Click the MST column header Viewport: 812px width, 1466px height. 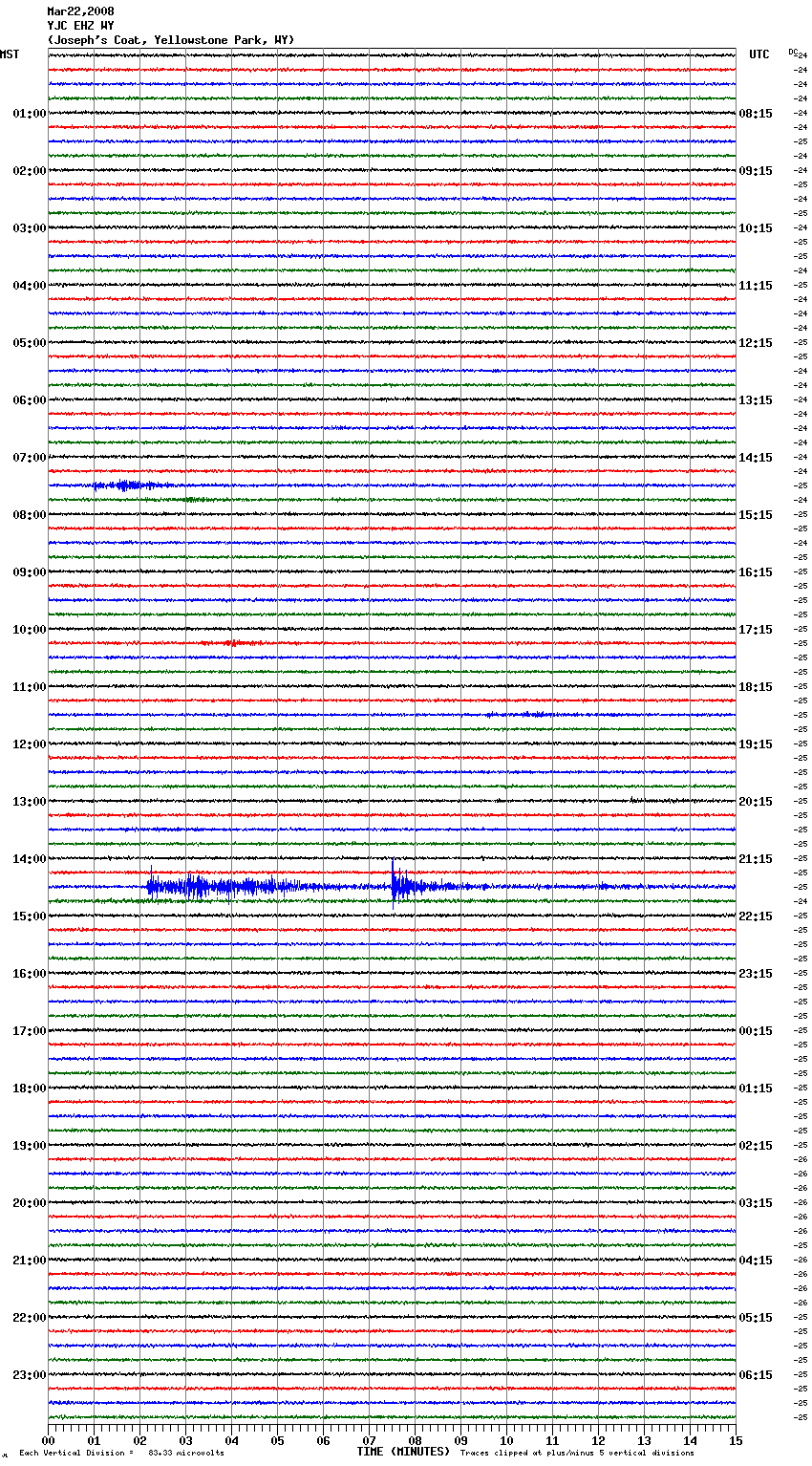(10, 54)
